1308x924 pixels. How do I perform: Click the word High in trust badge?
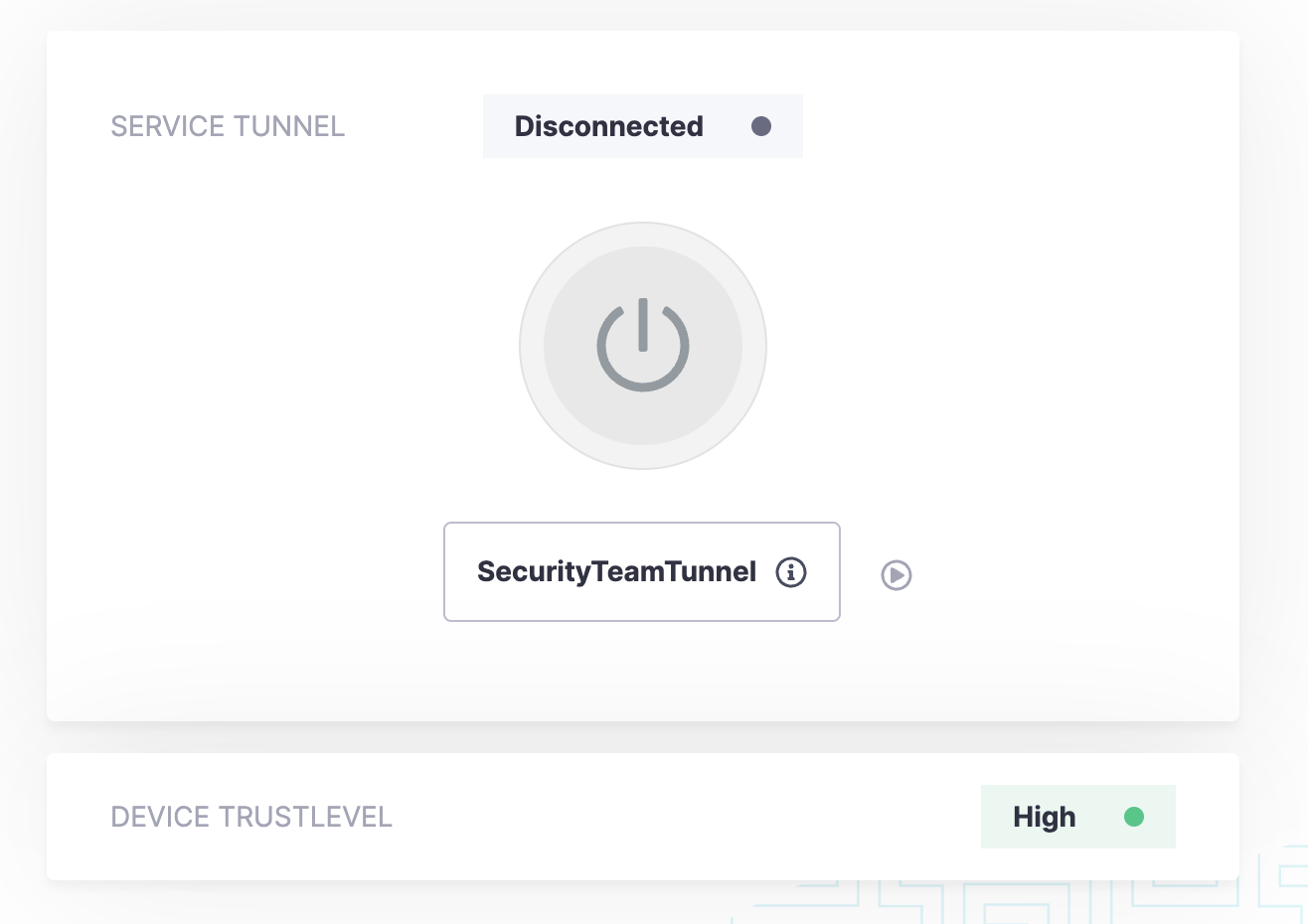click(1044, 817)
